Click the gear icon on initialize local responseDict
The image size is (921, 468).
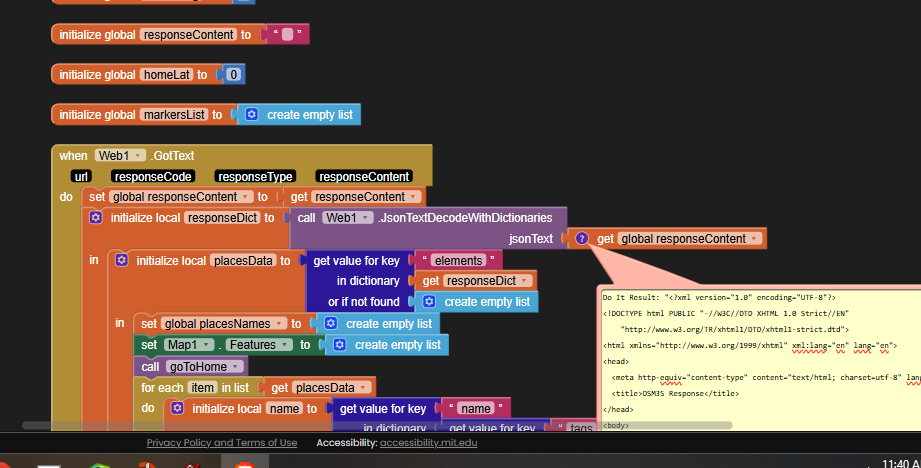coord(95,217)
